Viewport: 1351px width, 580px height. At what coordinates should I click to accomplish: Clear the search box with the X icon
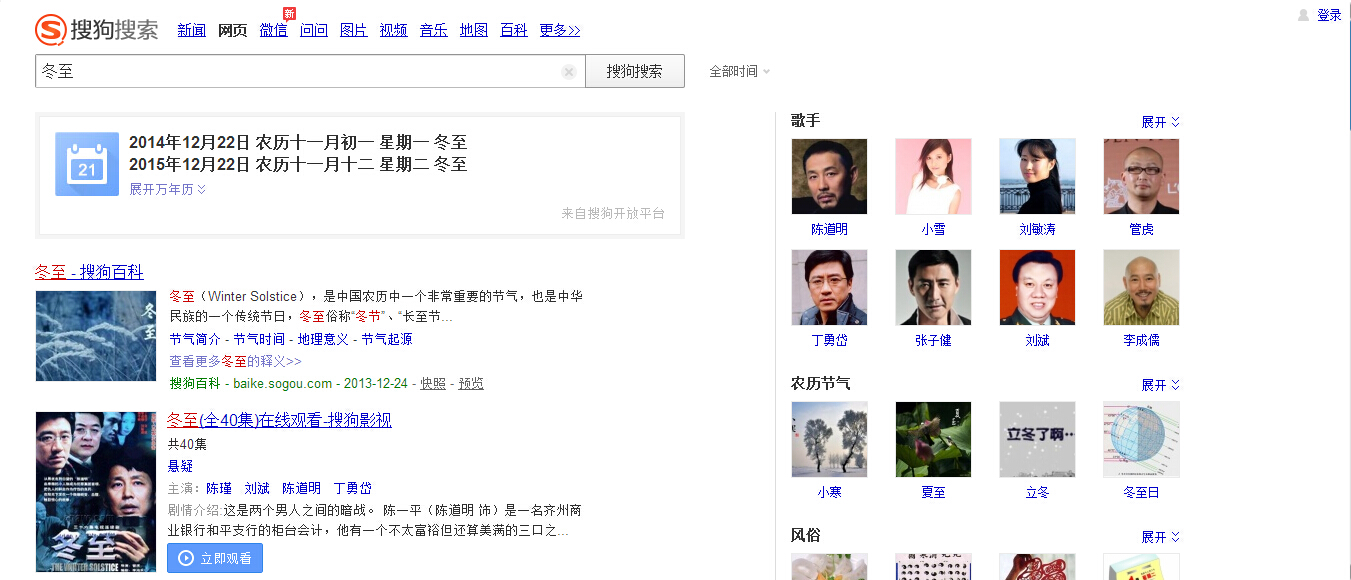coord(568,72)
